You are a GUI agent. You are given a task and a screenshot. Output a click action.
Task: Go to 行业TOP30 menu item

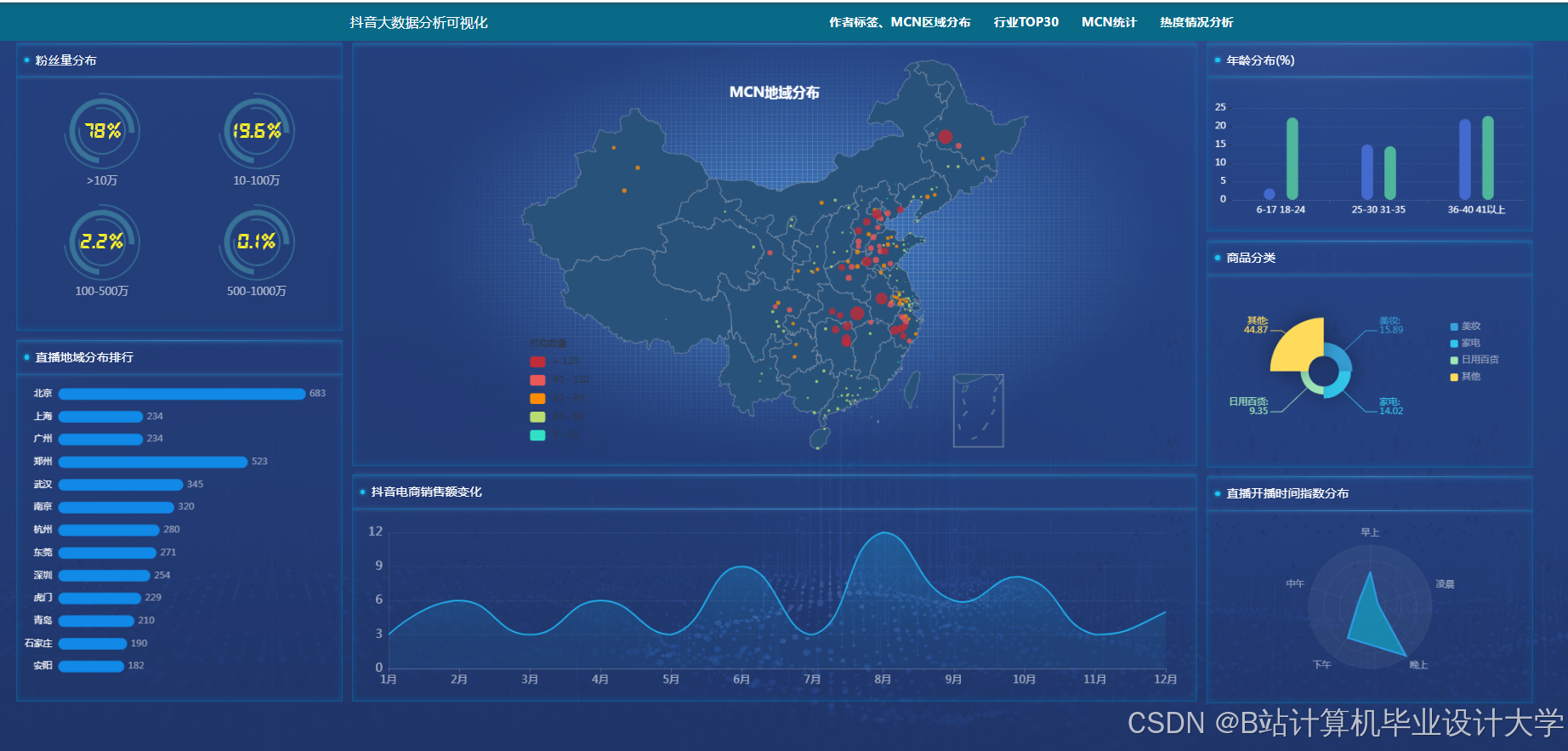[1025, 22]
